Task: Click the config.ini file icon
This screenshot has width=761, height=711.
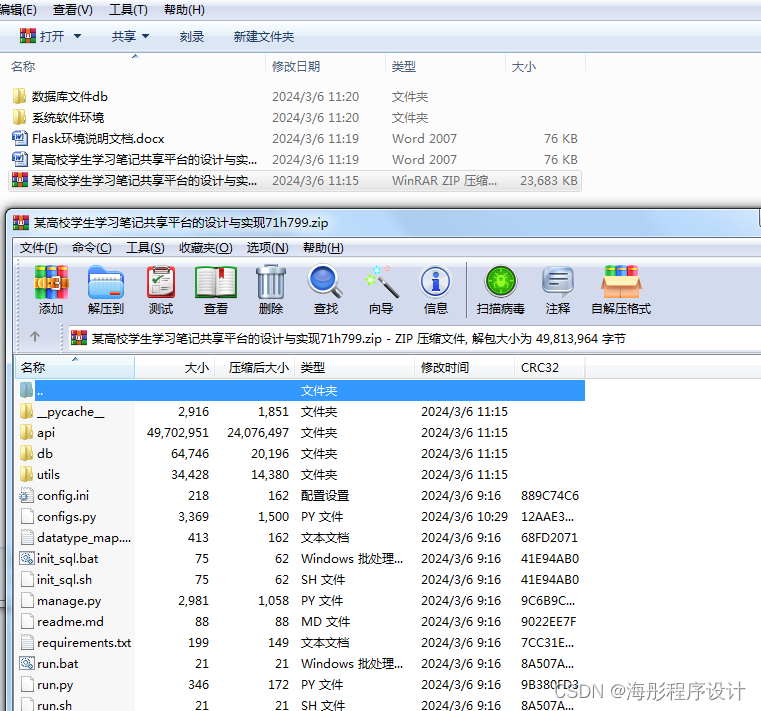Action: pyautogui.click(x=26, y=496)
